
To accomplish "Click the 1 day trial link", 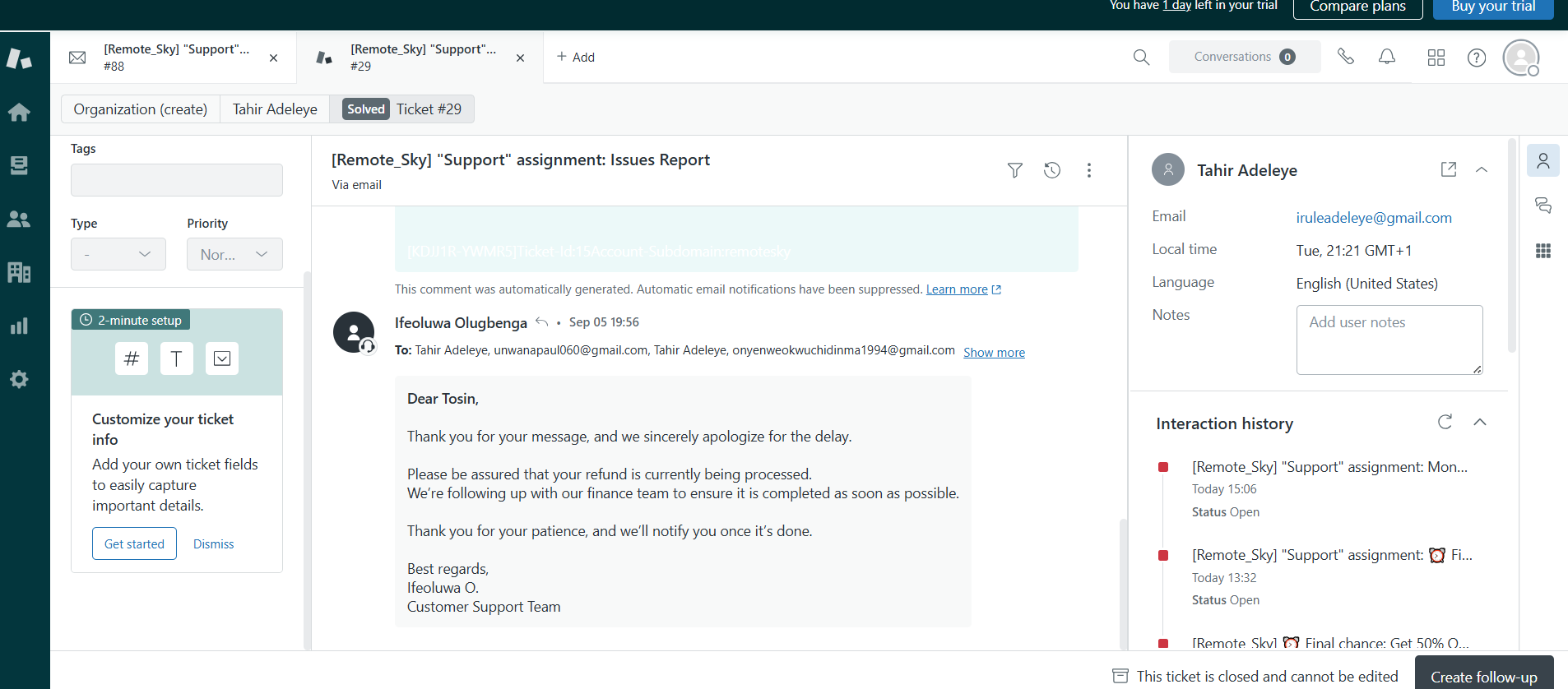I will (1176, 5).
